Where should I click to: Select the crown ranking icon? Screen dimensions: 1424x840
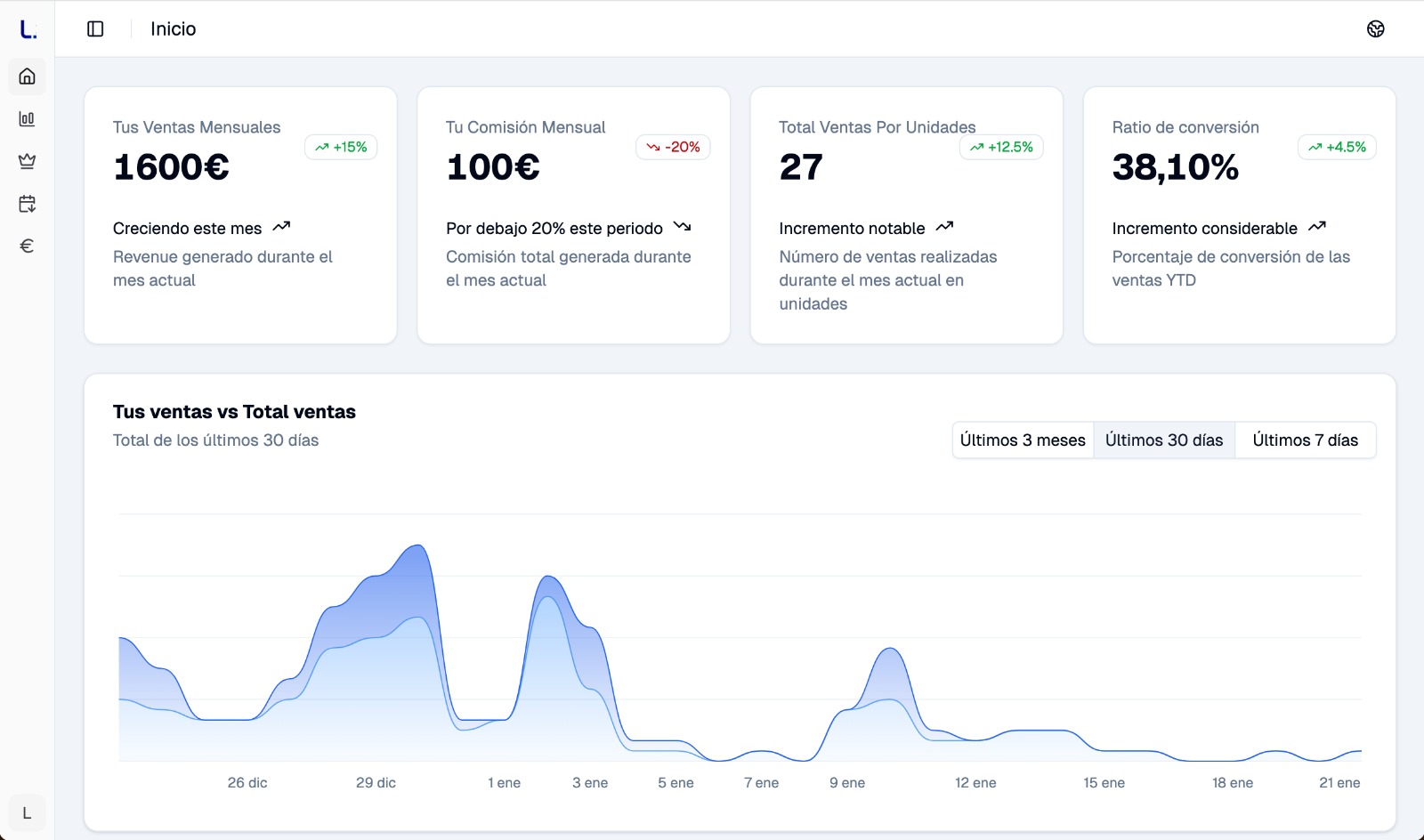tap(28, 161)
